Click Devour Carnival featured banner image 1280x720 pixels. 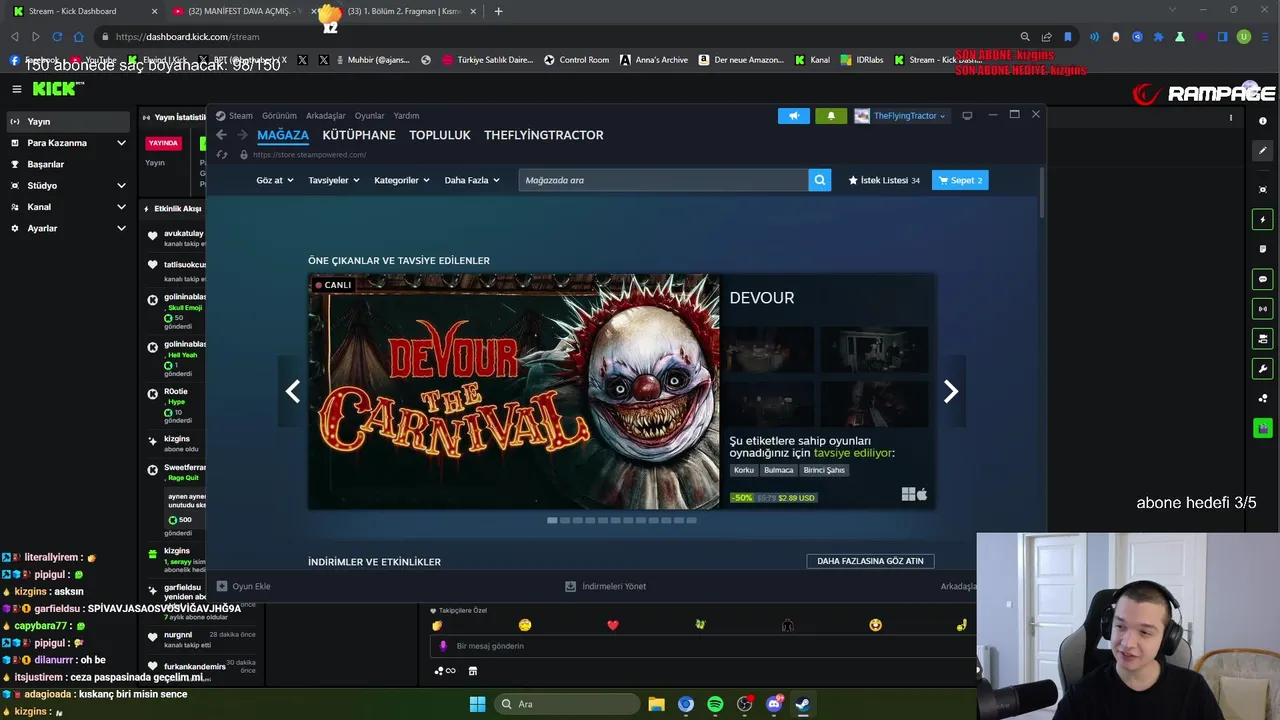pyautogui.click(x=514, y=392)
